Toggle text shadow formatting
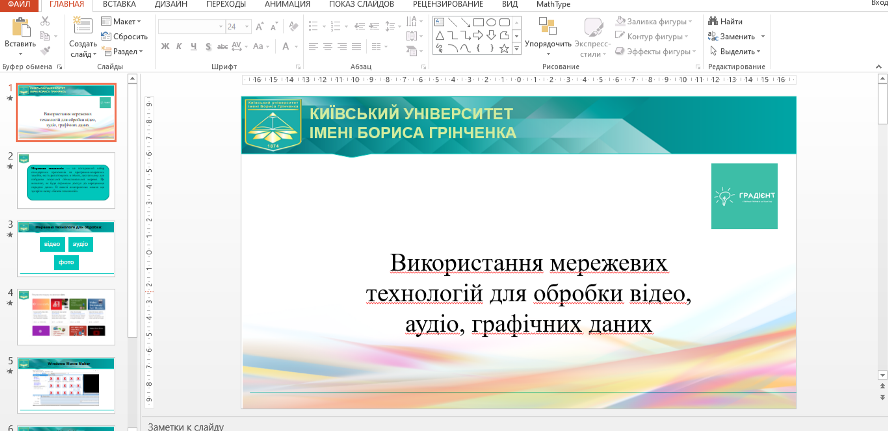This screenshot has width=888, height=431. click(x=206, y=46)
